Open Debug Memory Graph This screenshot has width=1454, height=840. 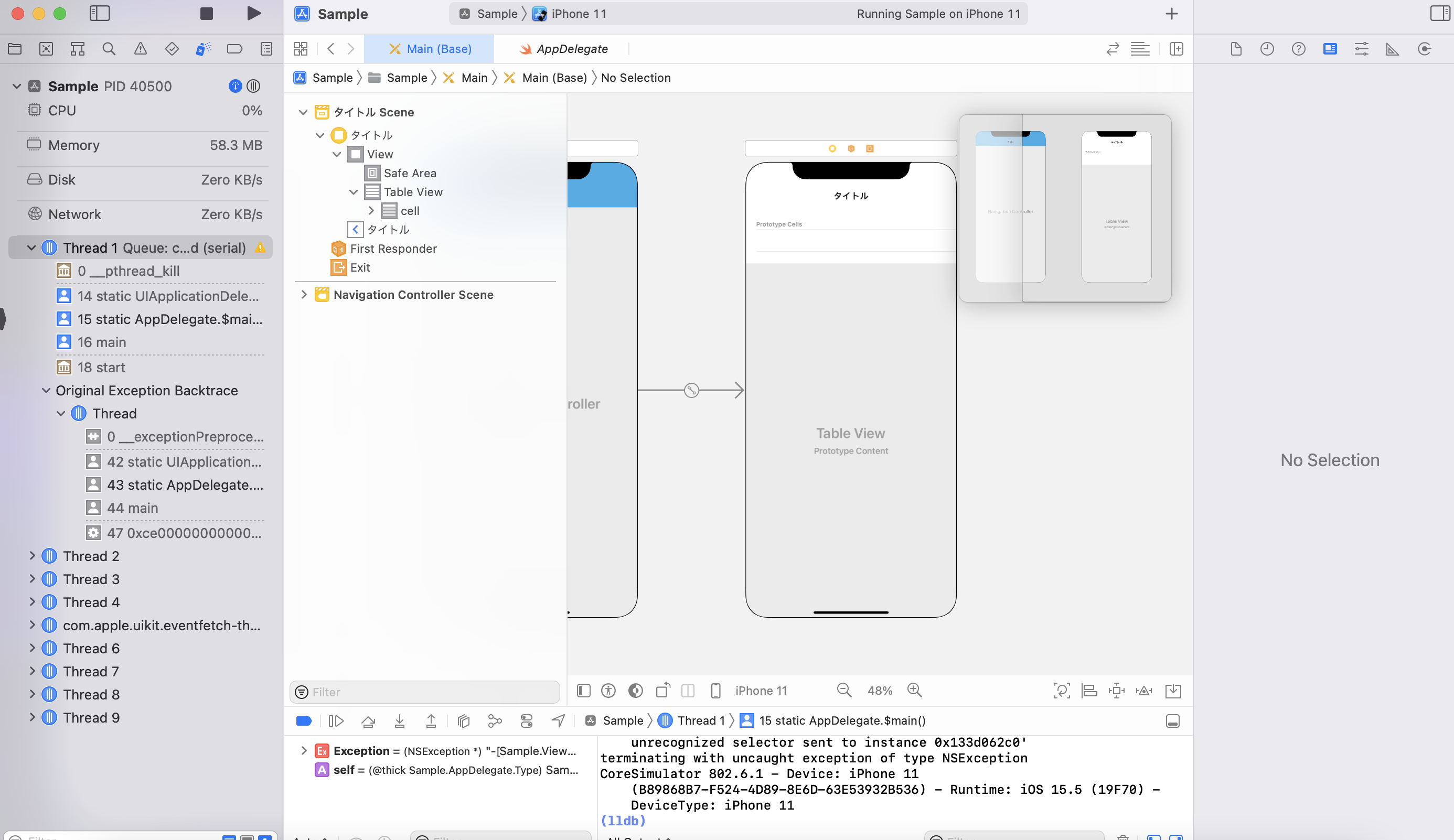coord(495,720)
